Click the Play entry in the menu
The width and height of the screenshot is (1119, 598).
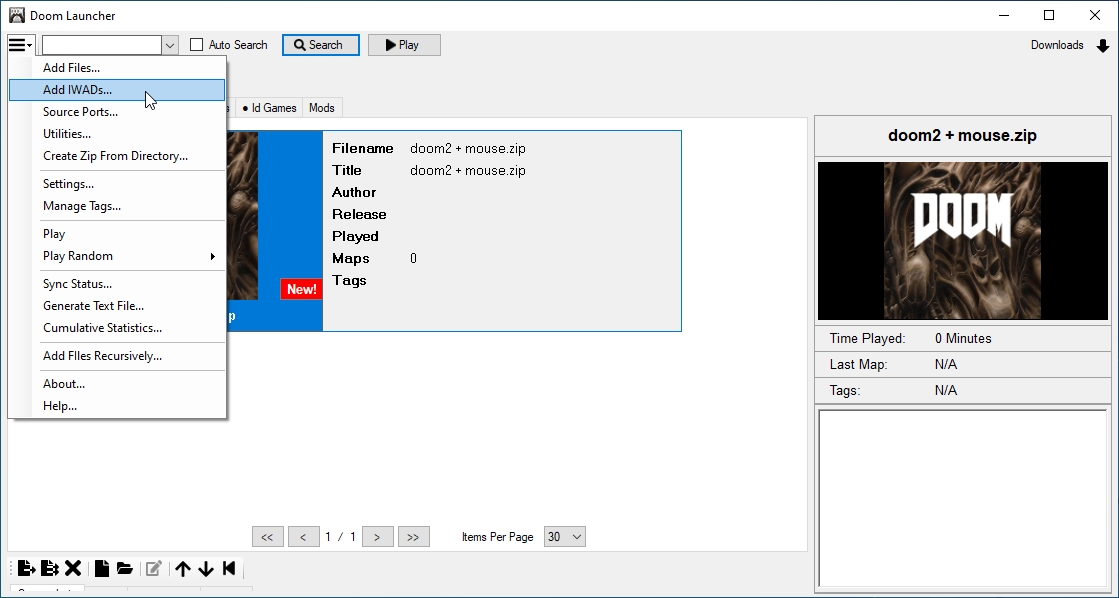point(117,234)
